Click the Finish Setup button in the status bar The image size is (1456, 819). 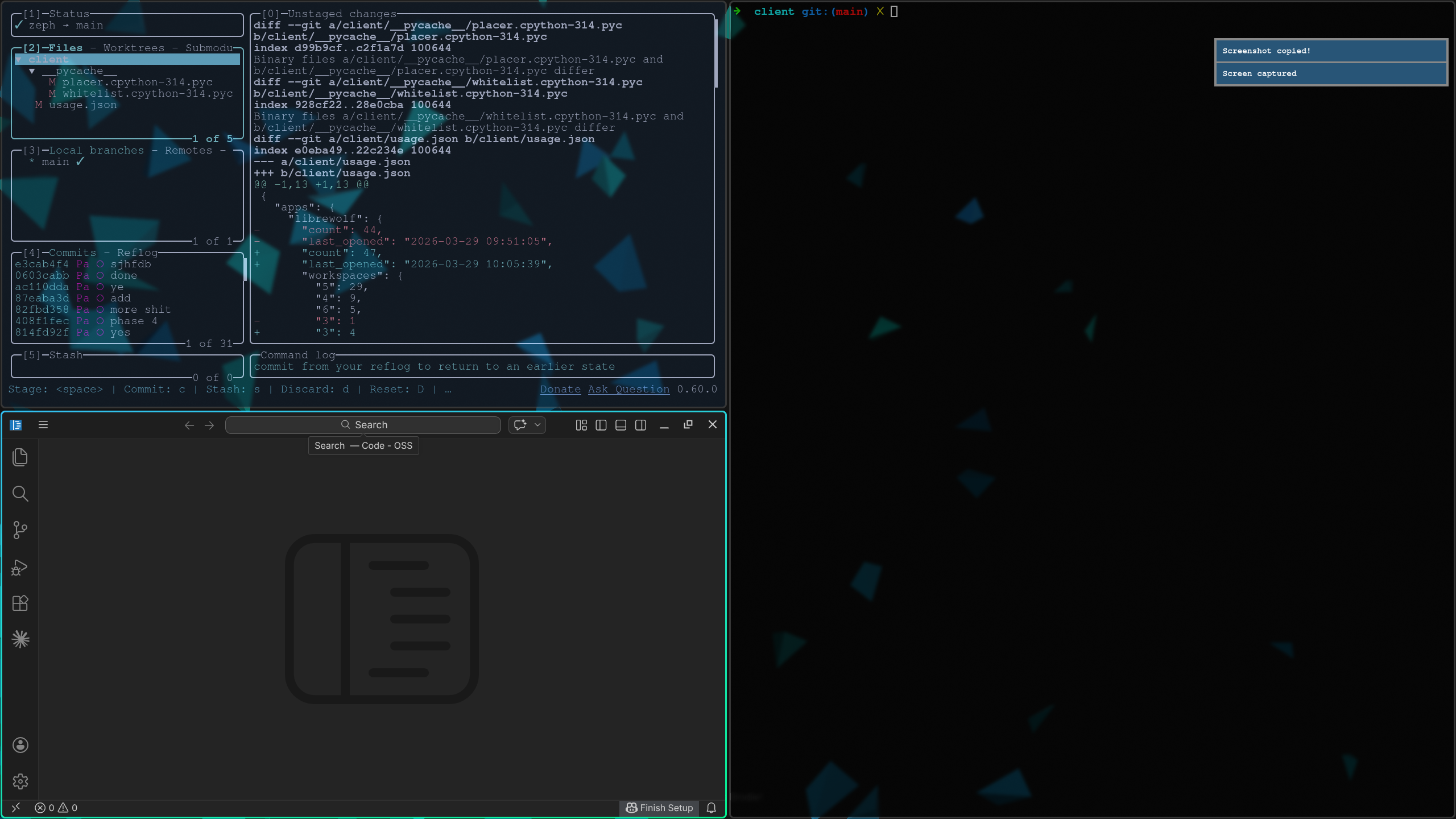point(659,808)
